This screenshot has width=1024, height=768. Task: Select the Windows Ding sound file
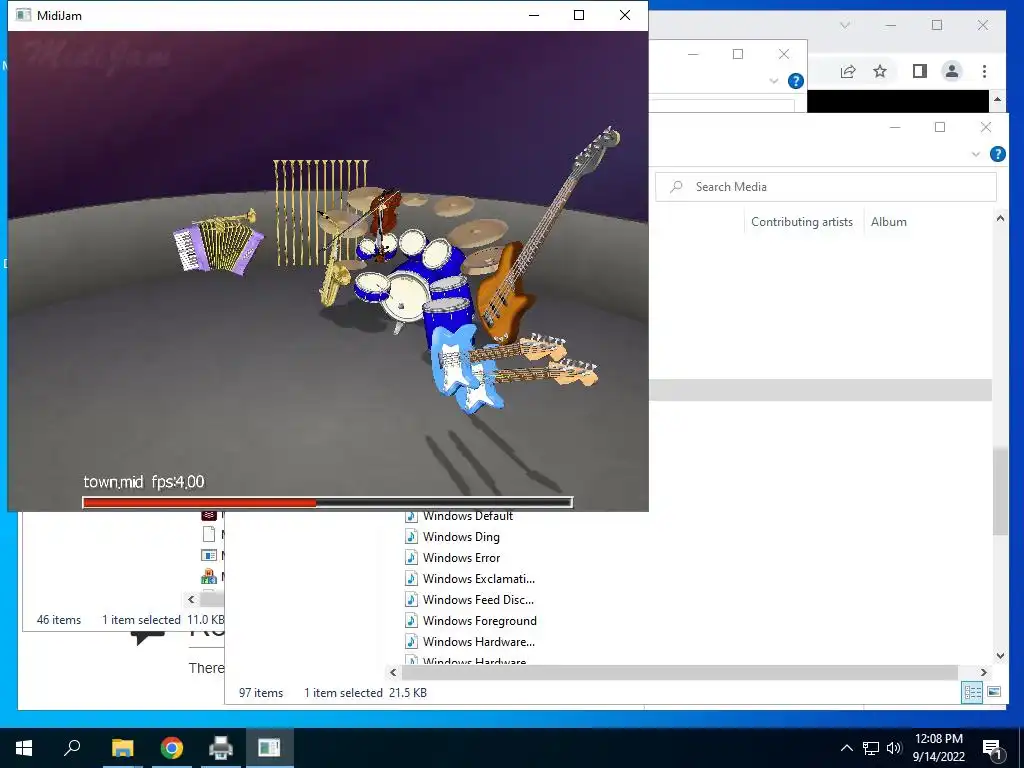click(461, 537)
